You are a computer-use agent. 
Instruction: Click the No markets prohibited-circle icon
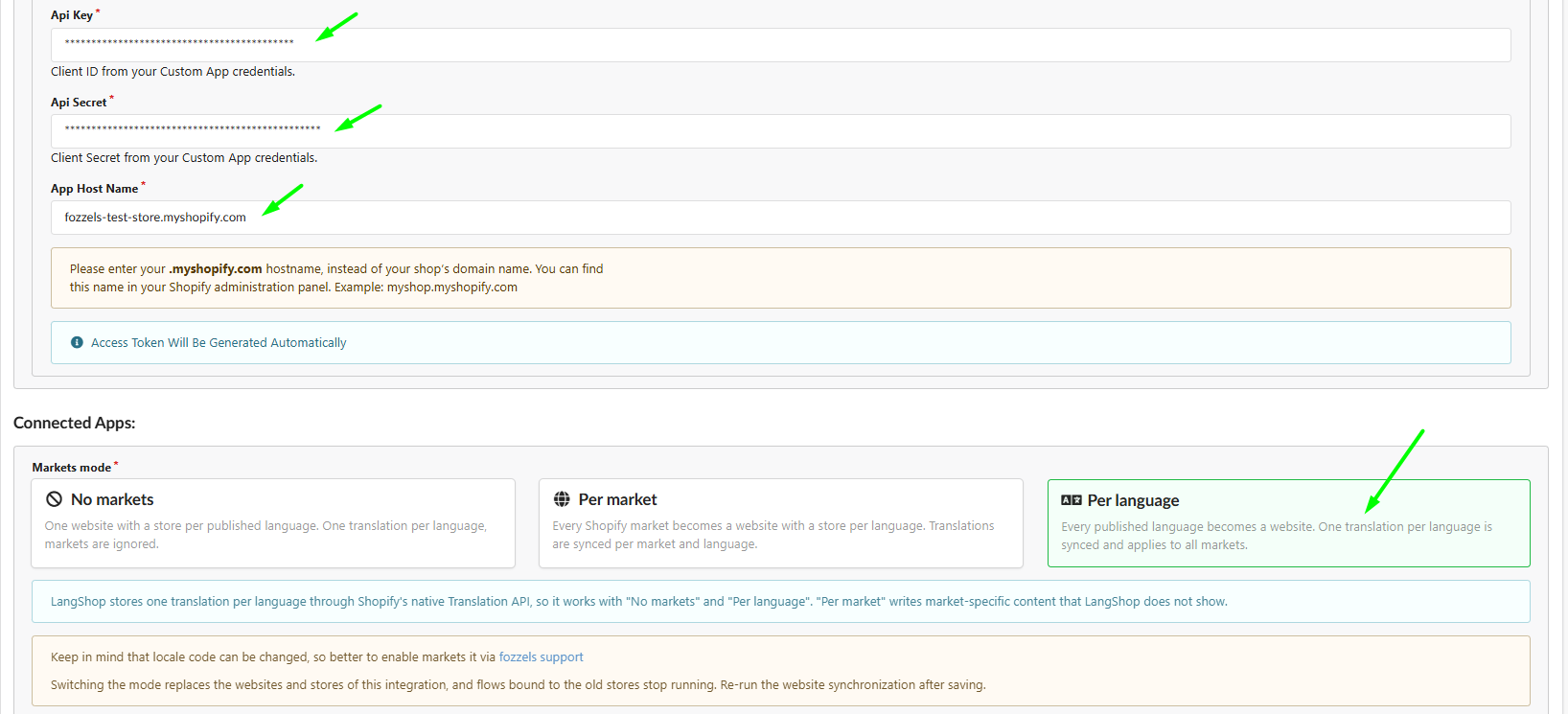pyautogui.click(x=54, y=499)
